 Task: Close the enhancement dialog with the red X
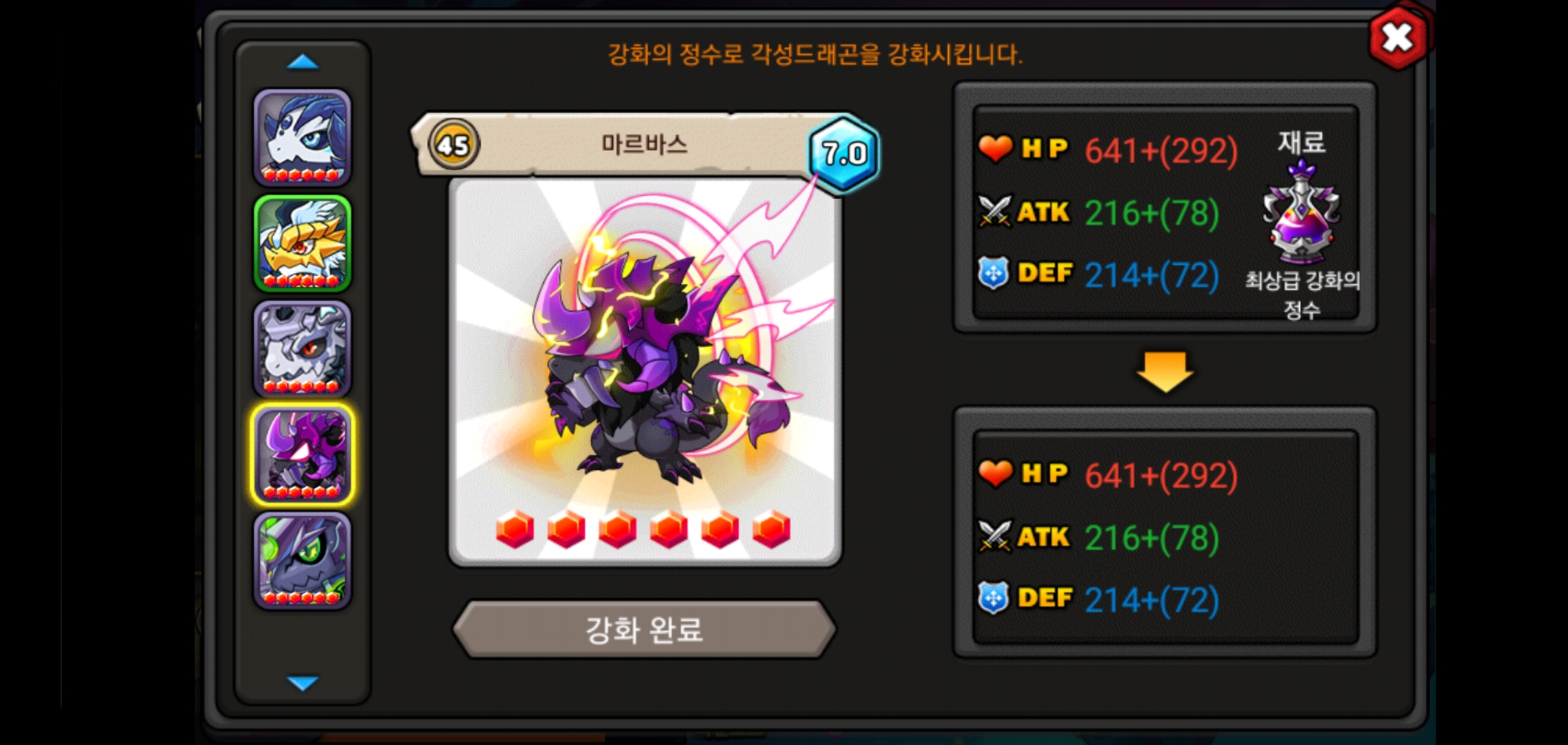(x=1398, y=37)
